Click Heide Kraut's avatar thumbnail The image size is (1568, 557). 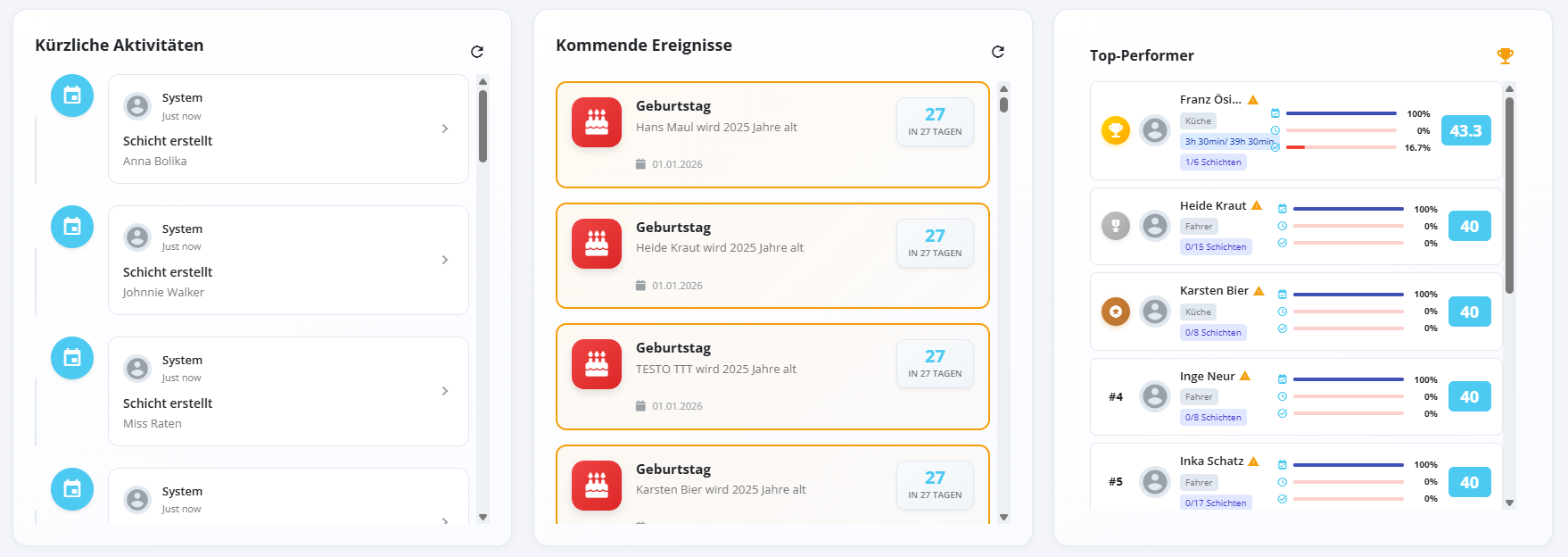(1155, 226)
